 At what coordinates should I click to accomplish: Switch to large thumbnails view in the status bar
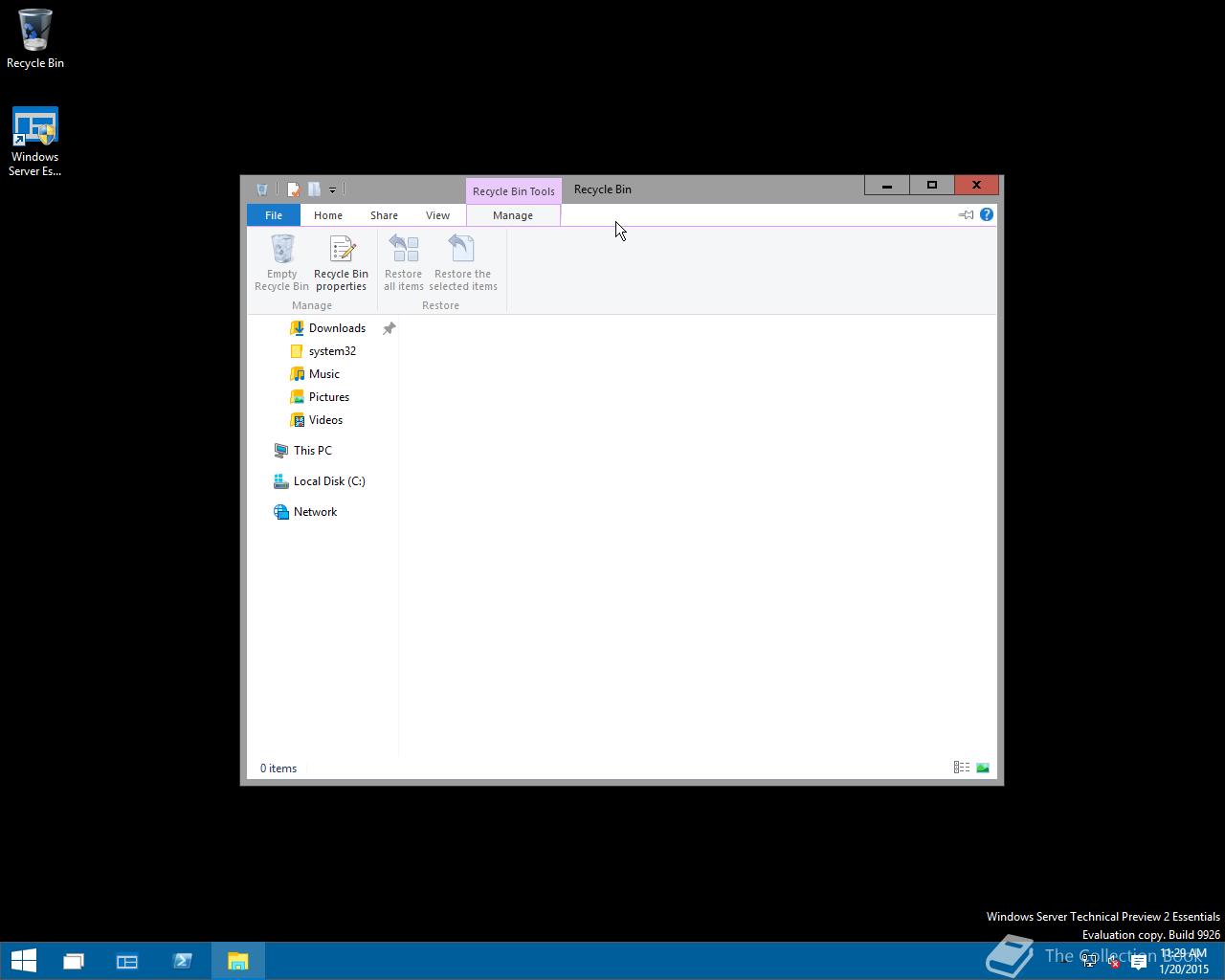(x=983, y=768)
